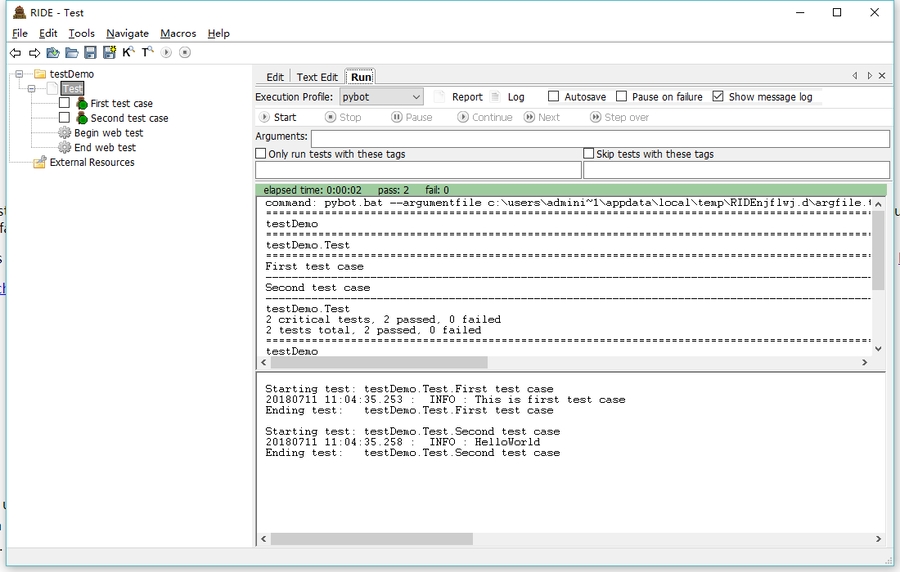Open the Search Keywords (K) tool
Image resolution: width=900 pixels, height=572 pixels.
point(128,52)
